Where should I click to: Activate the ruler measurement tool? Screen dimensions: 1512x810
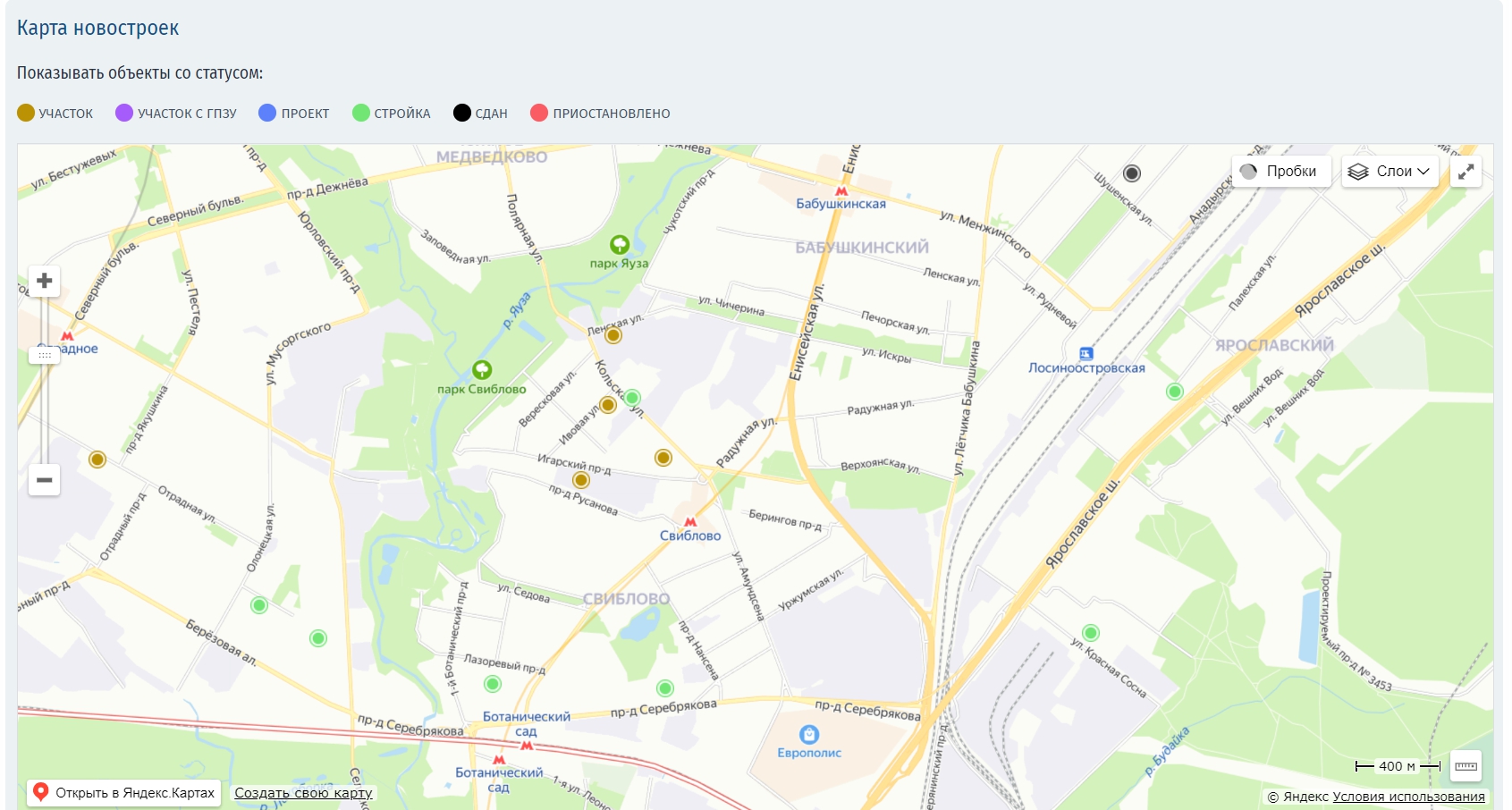pyautogui.click(x=1466, y=766)
